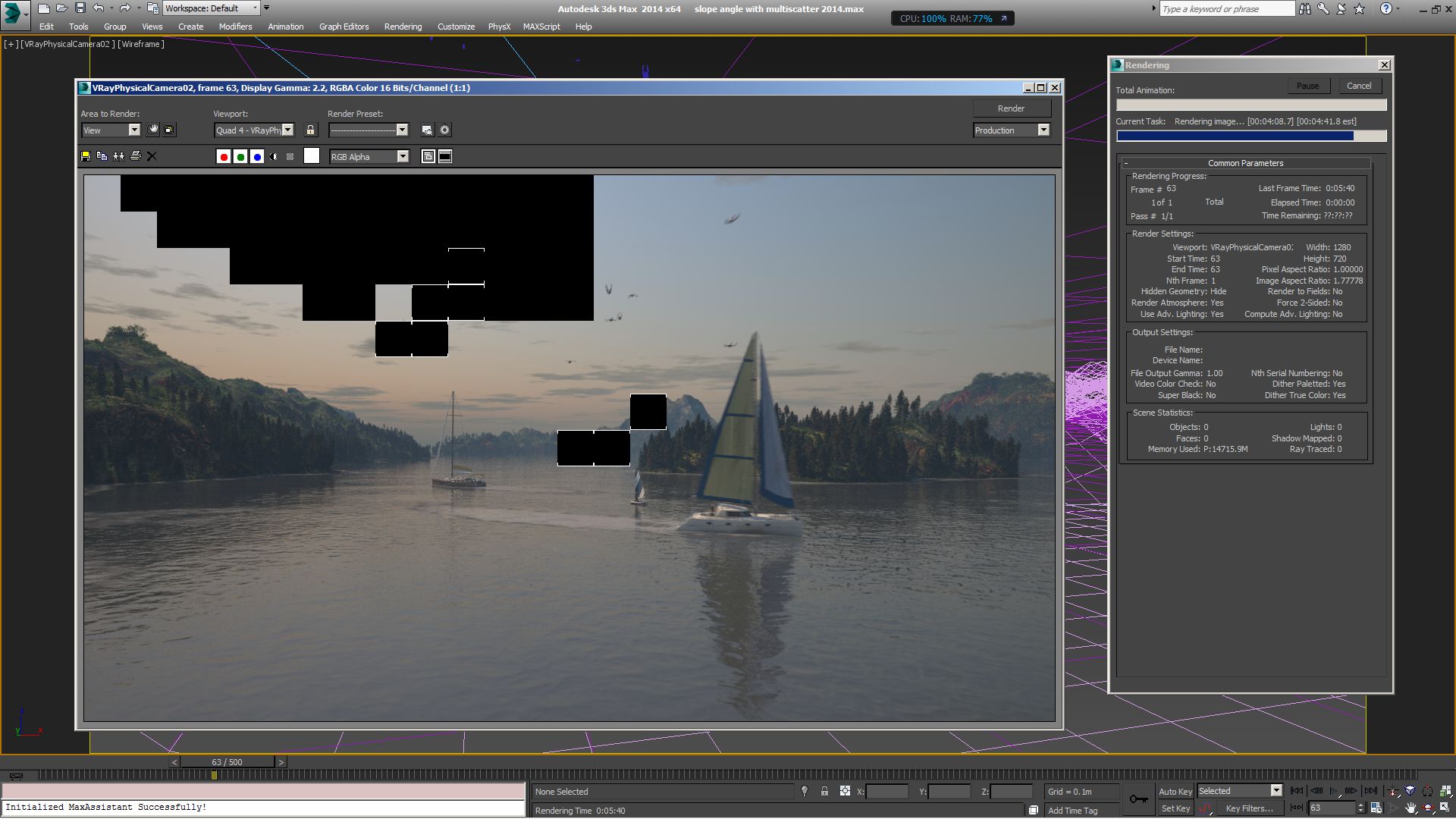Click the current frame number field

[x=1330, y=808]
